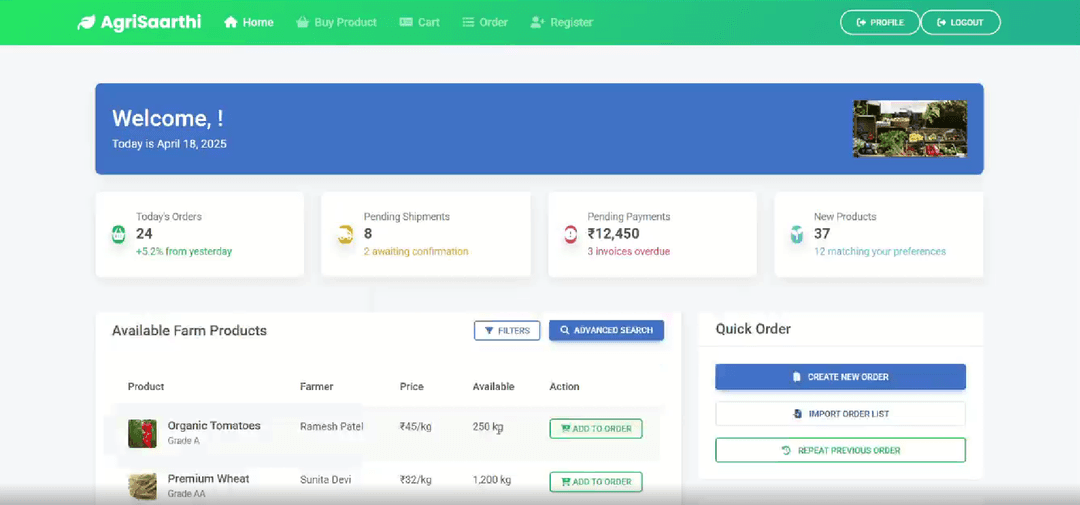This screenshot has width=1080, height=505.
Task: Click the 'Premium Wheat' product name
Action: 209,479
